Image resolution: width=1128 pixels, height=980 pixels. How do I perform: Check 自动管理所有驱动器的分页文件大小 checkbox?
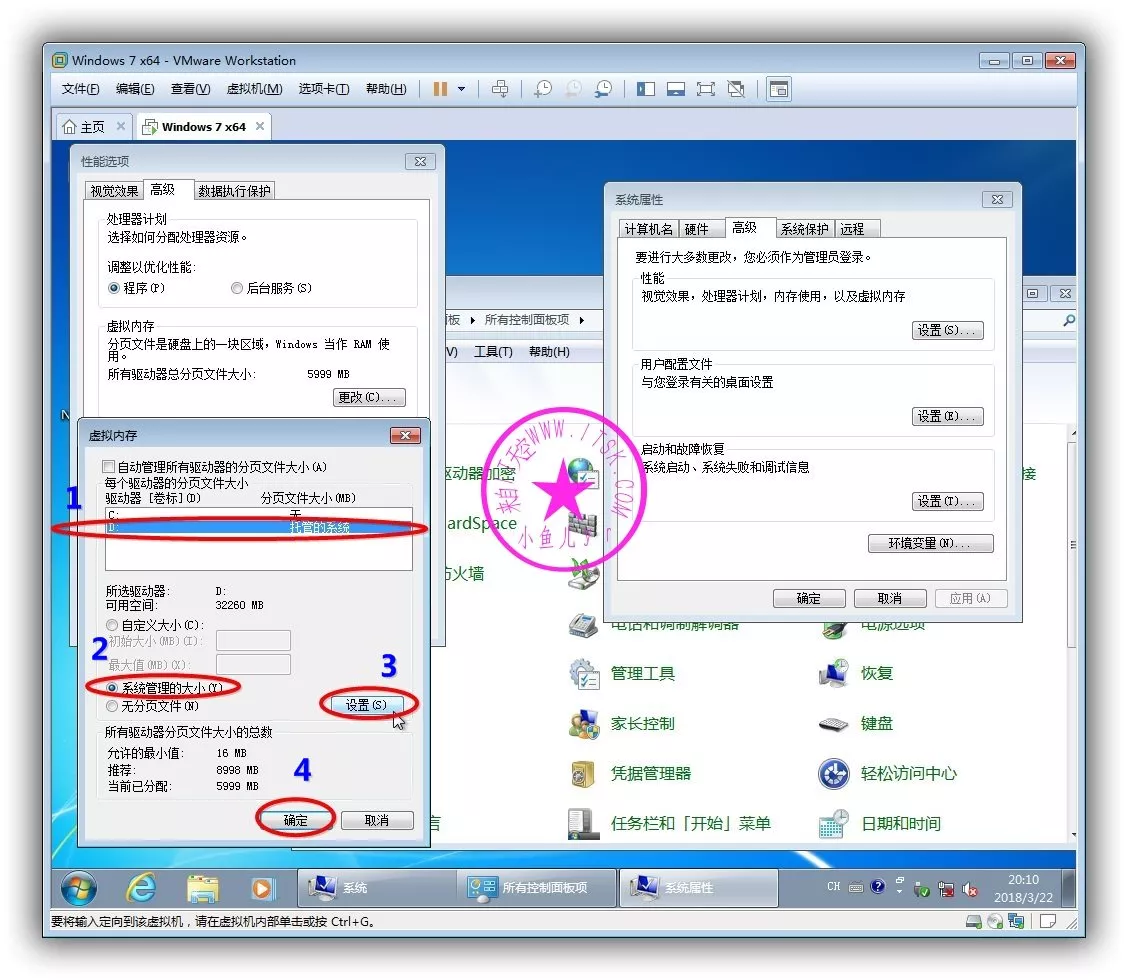pyautogui.click(x=109, y=467)
